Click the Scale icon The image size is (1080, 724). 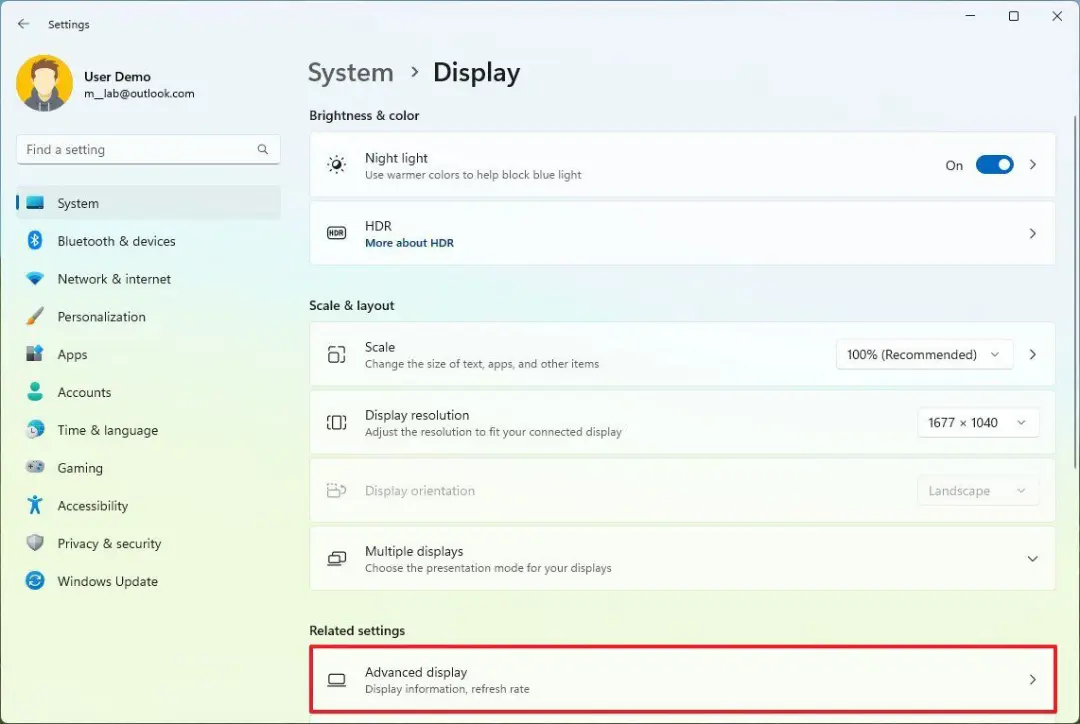[x=336, y=354]
